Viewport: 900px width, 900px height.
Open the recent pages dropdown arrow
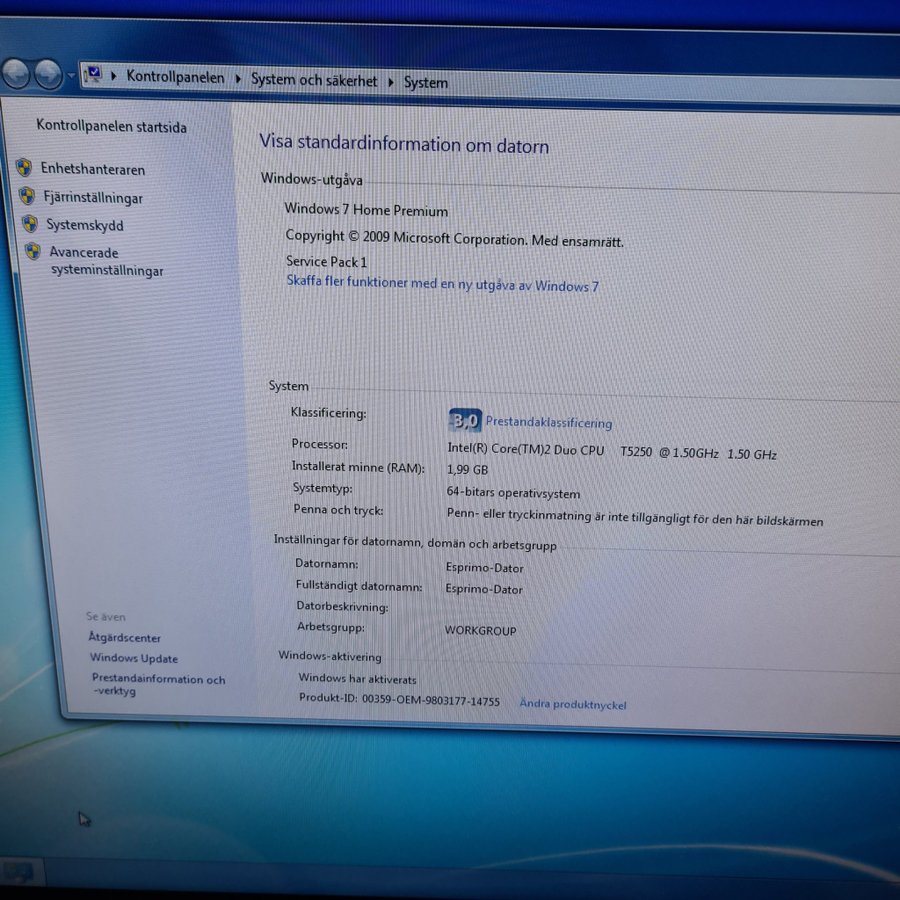[70, 75]
